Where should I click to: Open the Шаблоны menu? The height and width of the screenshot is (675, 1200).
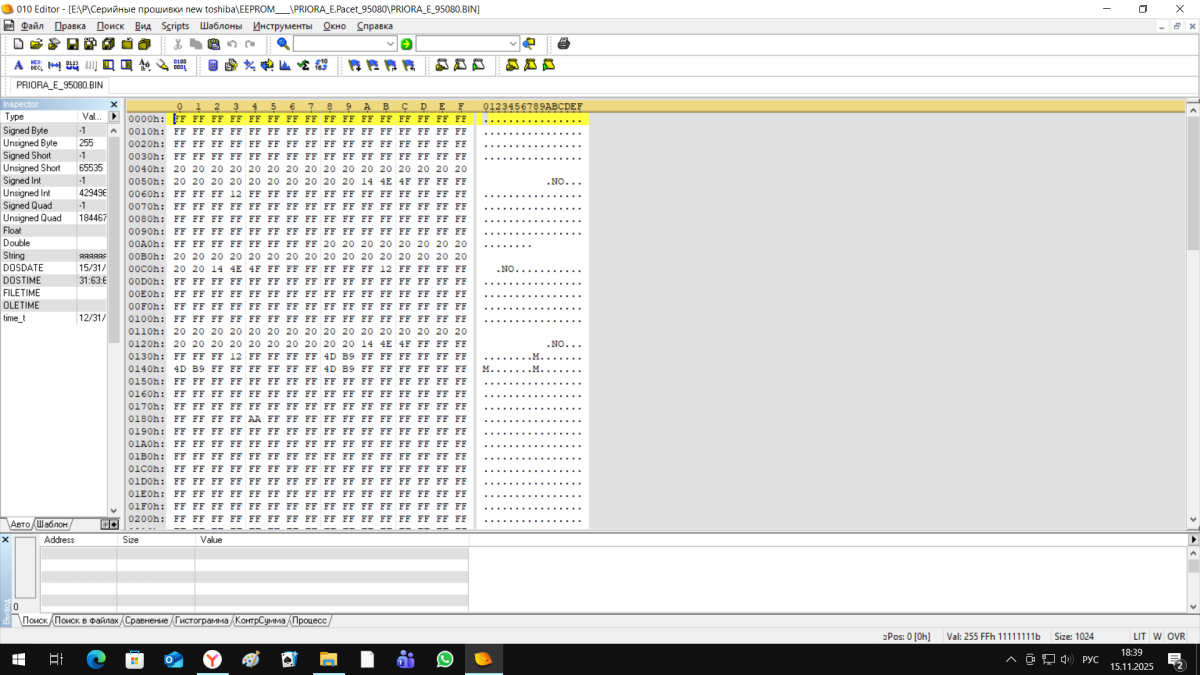tap(220, 26)
